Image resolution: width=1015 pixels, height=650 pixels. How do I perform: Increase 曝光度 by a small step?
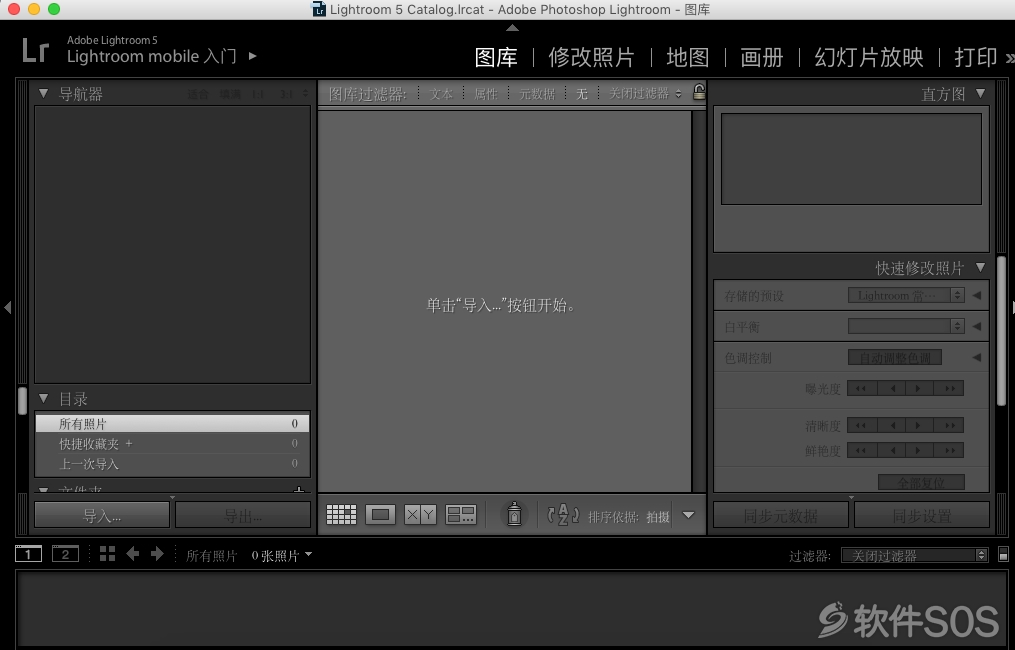tap(920, 388)
